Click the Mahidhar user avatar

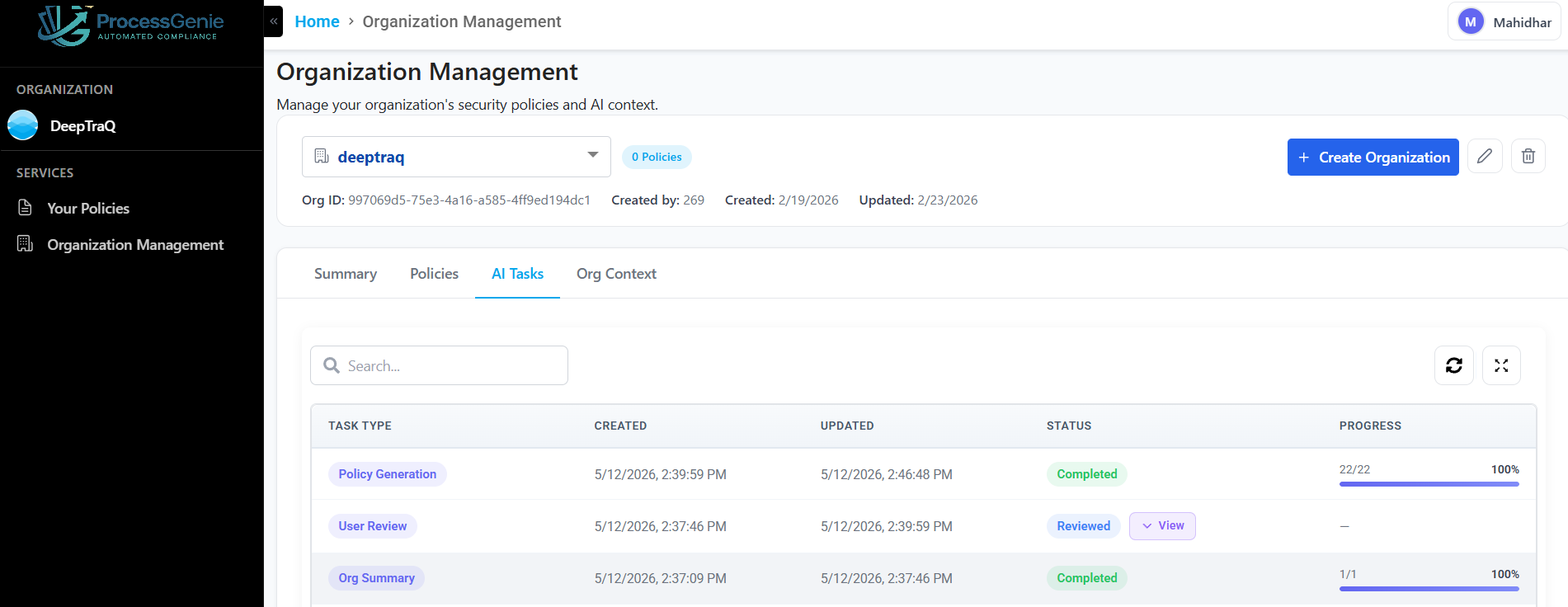pos(1471,22)
